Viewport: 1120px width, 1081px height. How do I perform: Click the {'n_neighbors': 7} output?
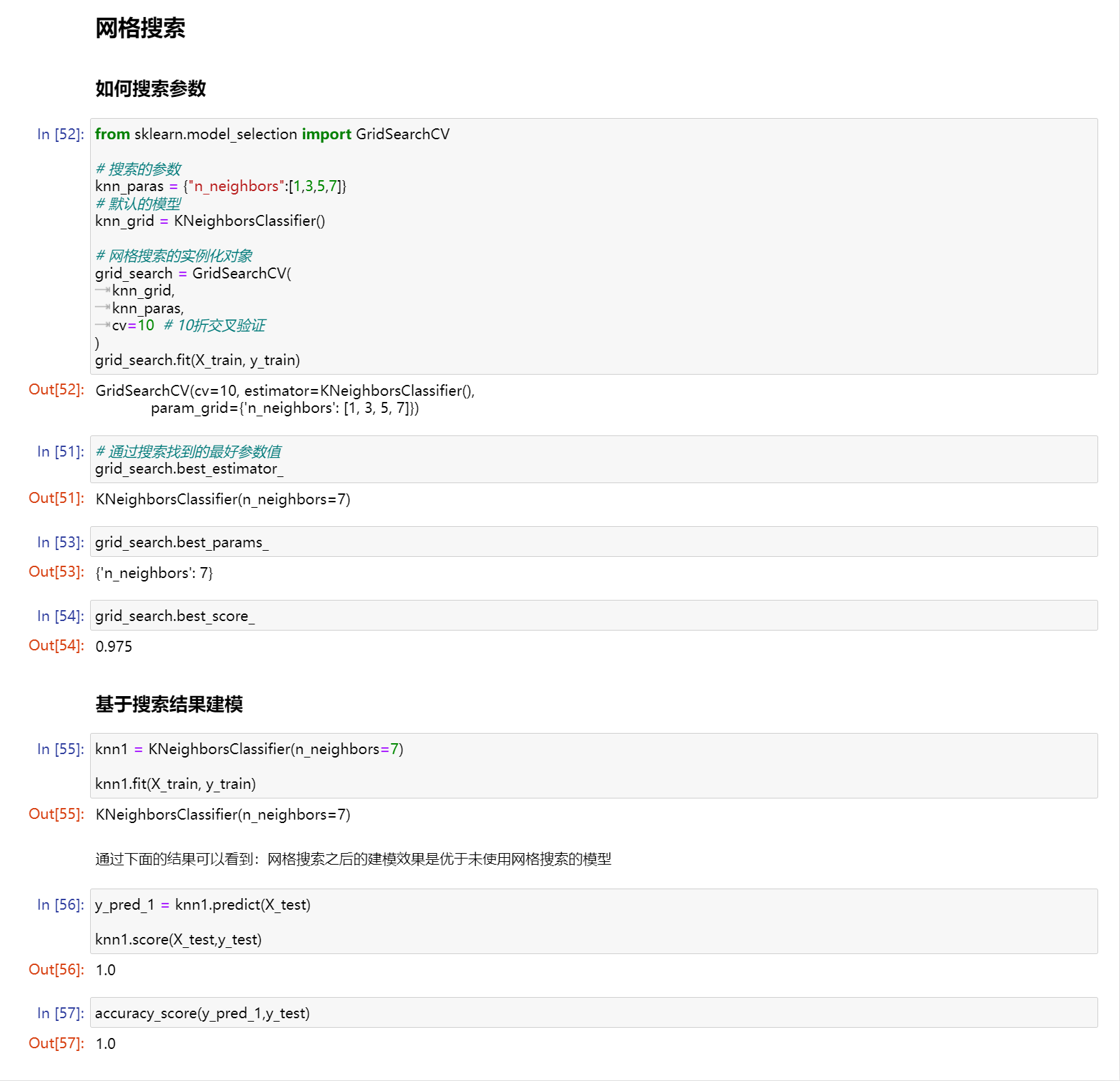tap(154, 573)
